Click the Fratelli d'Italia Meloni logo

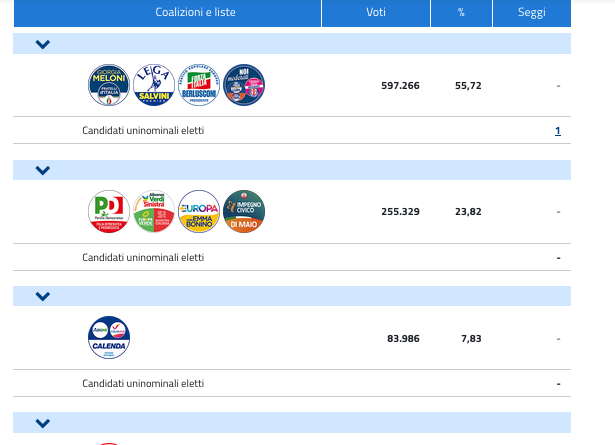click(109, 85)
